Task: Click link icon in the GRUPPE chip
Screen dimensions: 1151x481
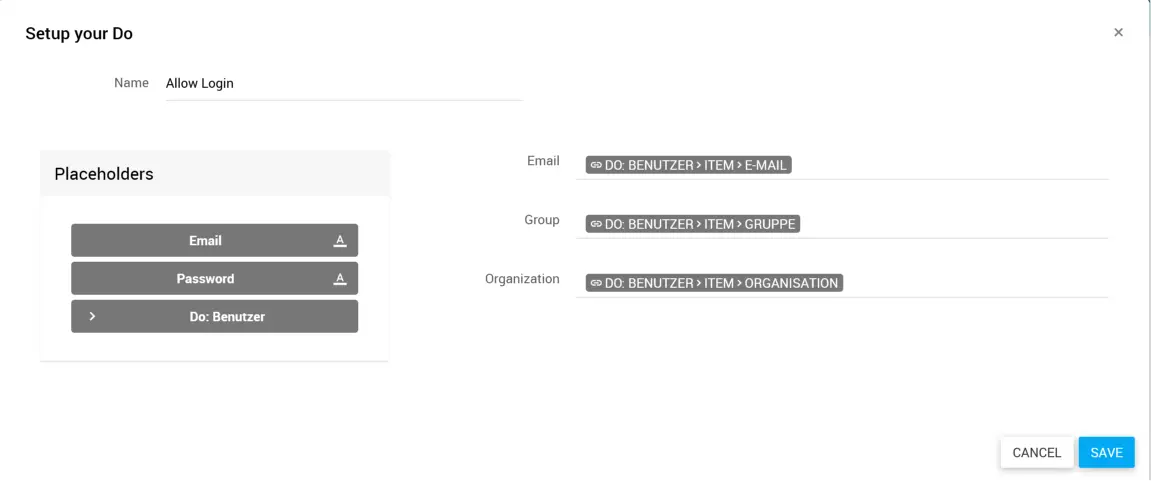Action: tap(596, 224)
